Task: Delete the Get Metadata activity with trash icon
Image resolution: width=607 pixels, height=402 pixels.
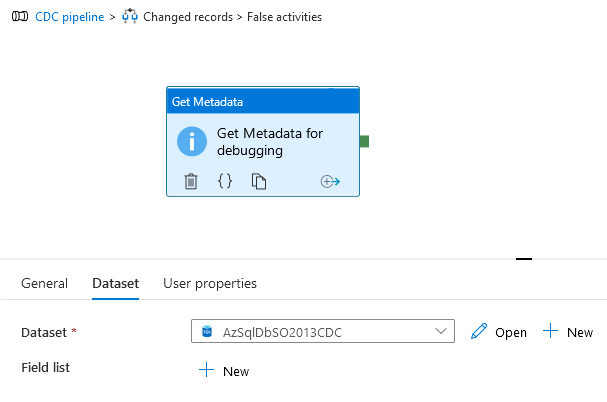Action: (191, 181)
